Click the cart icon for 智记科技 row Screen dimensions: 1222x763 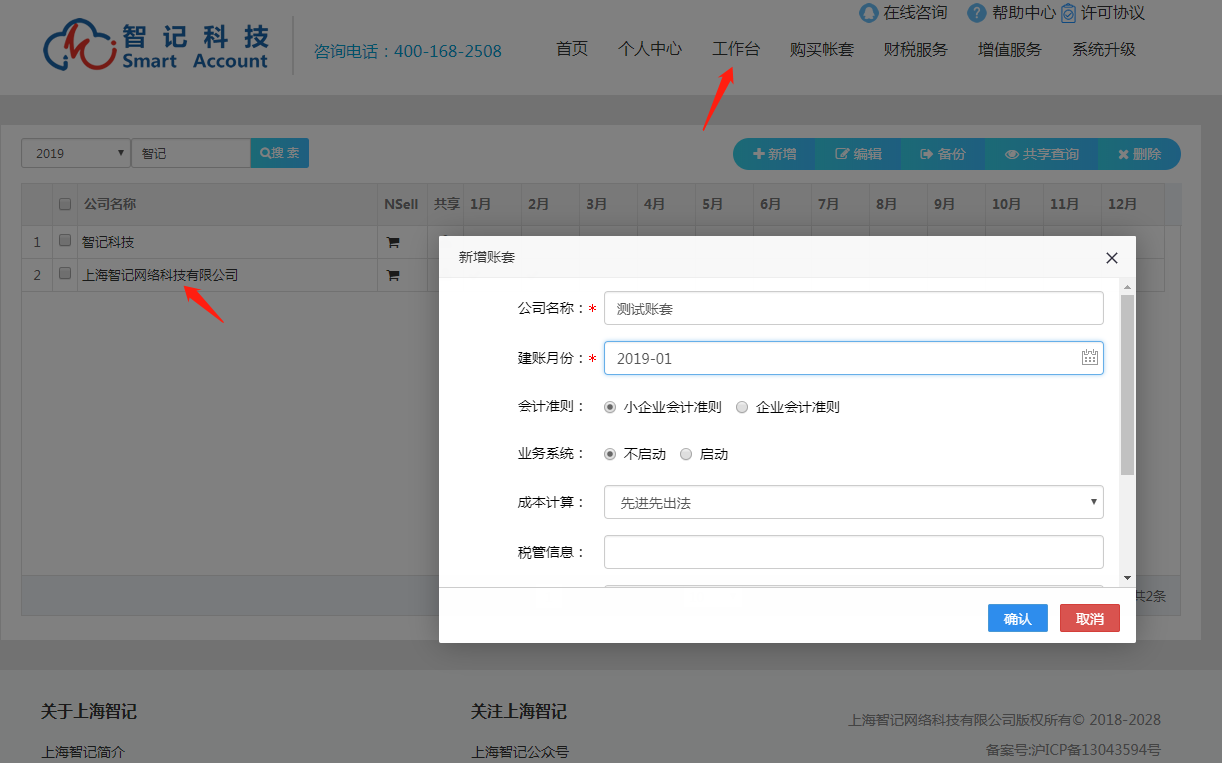393,242
